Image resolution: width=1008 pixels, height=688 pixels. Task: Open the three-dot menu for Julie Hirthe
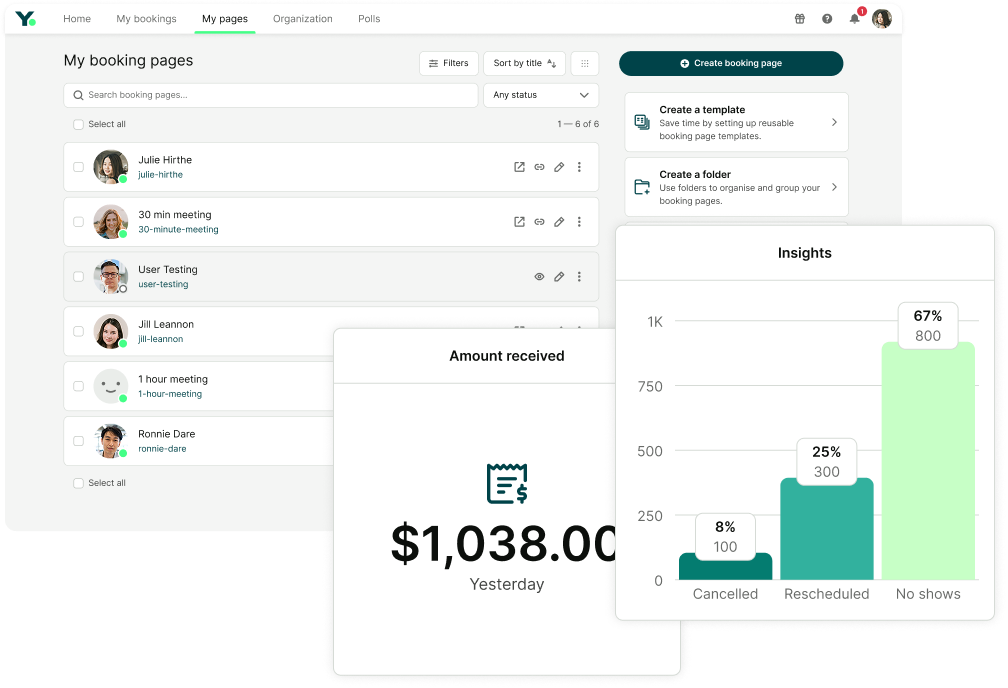point(579,167)
